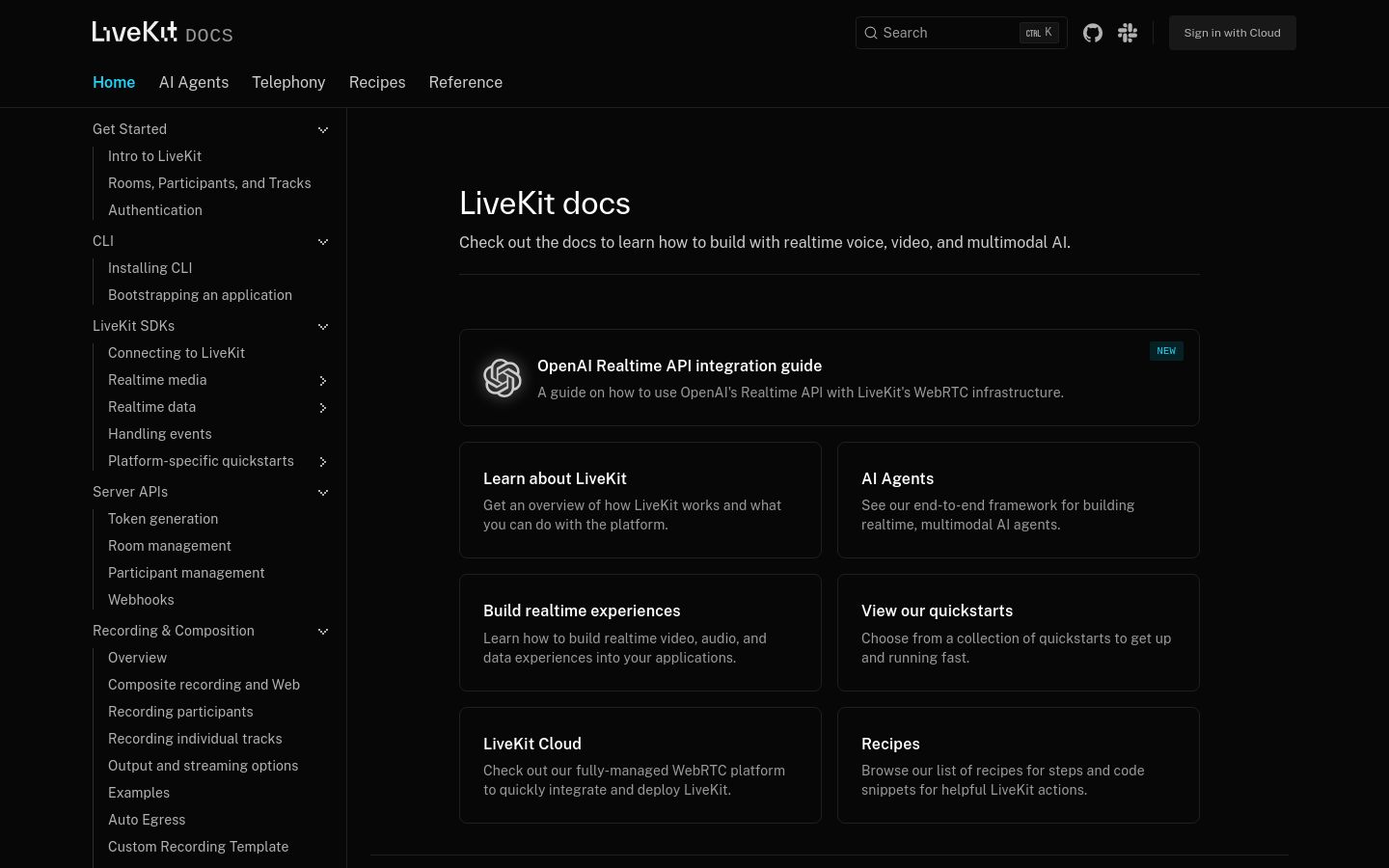The height and width of the screenshot is (868, 1389).
Task: Collapse the Recording & Composition section
Action: click(x=323, y=632)
